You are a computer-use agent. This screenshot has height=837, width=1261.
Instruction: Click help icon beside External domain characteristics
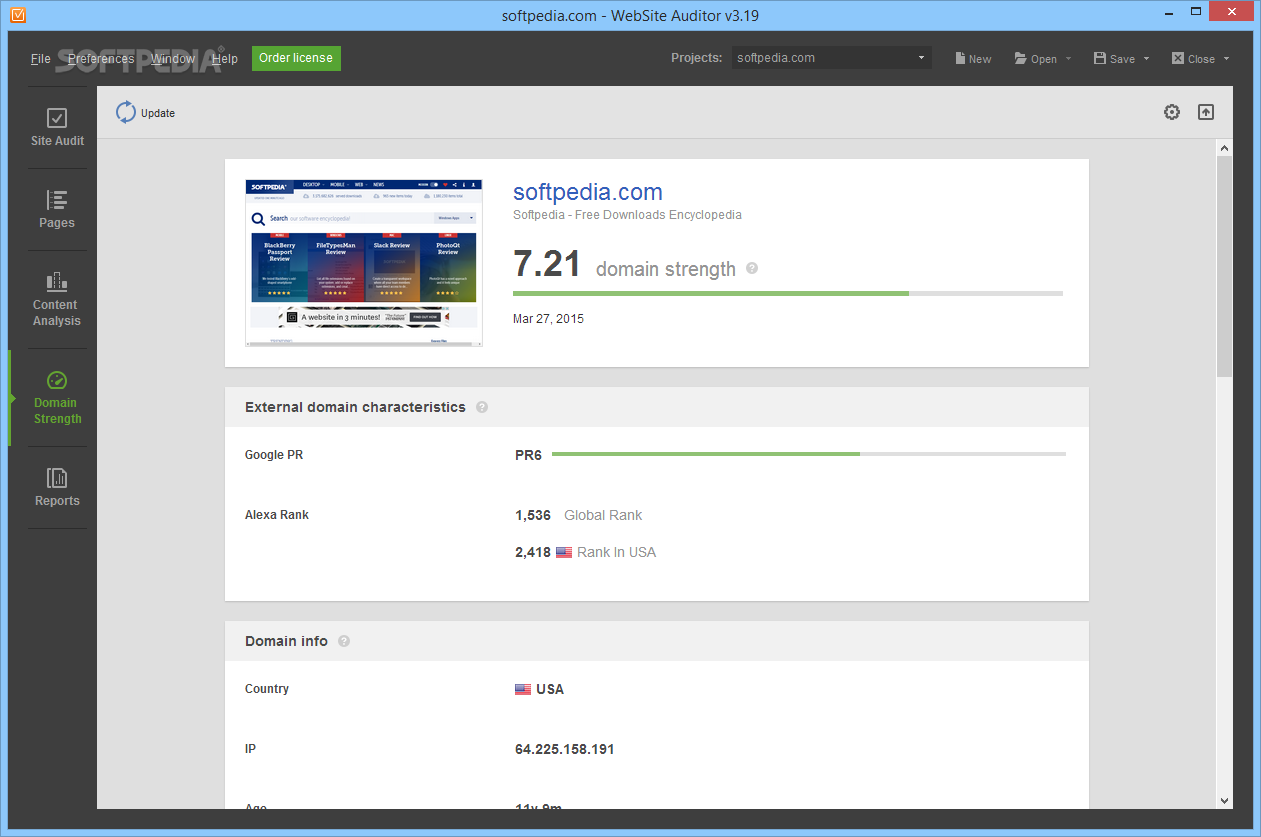click(x=482, y=407)
